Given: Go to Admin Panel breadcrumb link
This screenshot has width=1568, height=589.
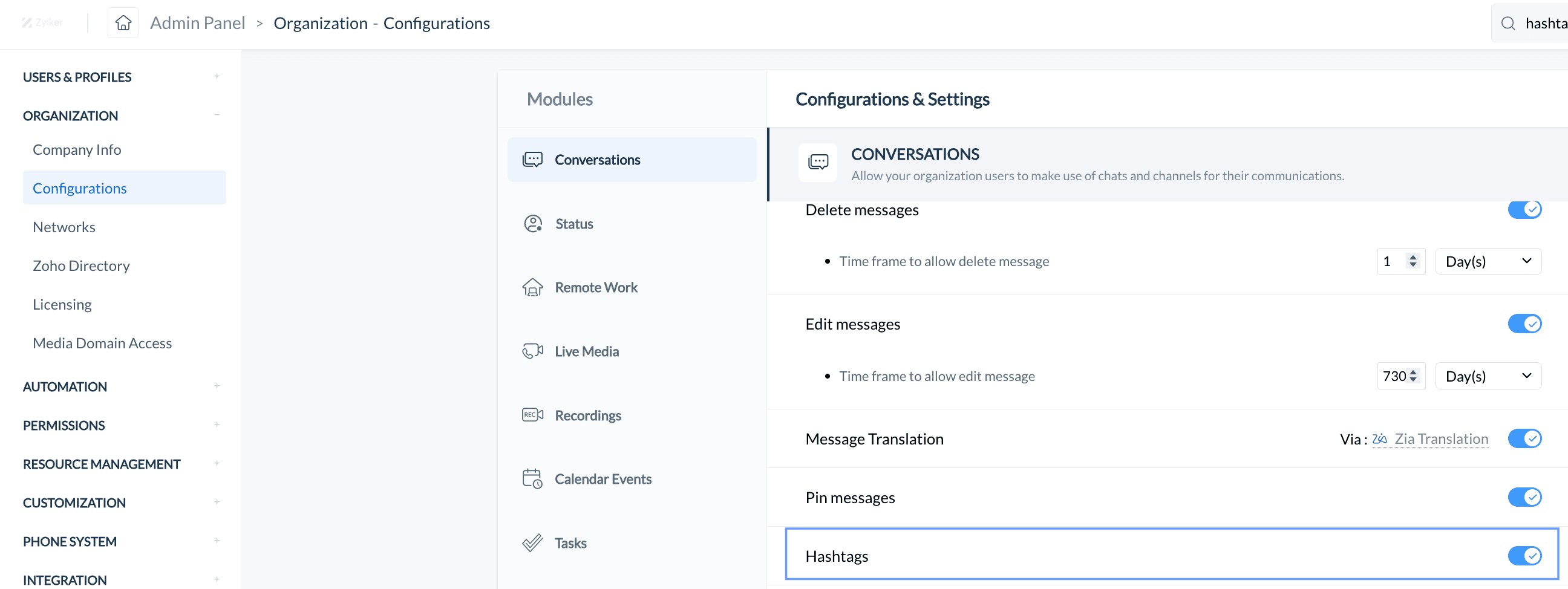Looking at the screenshot, I should (x=197, y=23).
